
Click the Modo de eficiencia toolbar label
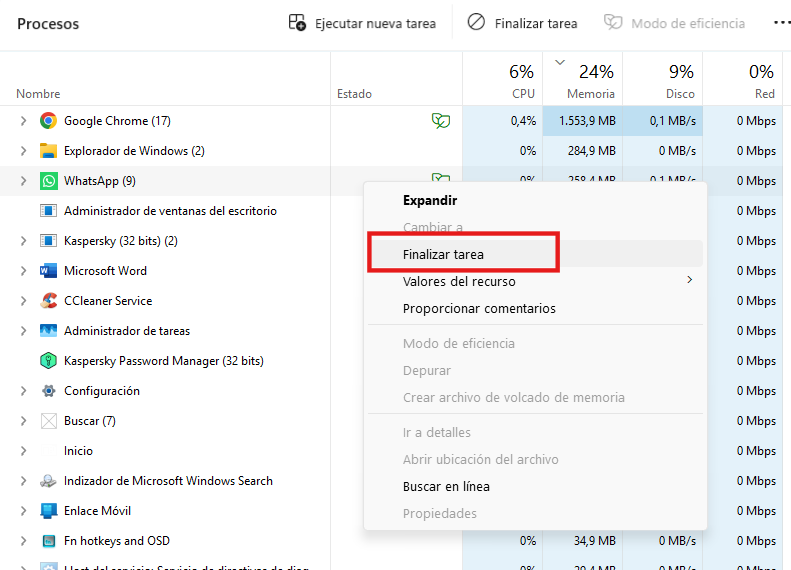[x=688, y=24]
